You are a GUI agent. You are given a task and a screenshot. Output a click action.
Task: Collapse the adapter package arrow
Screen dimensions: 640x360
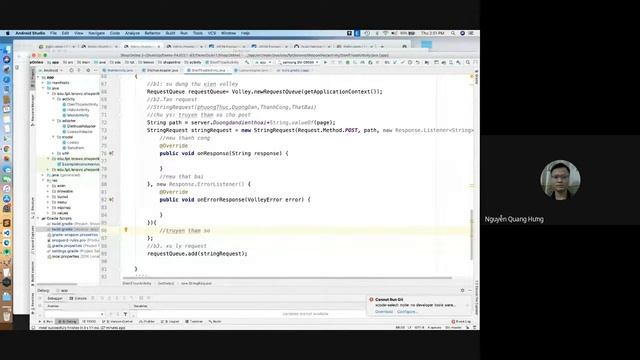(x=53, y=121)
